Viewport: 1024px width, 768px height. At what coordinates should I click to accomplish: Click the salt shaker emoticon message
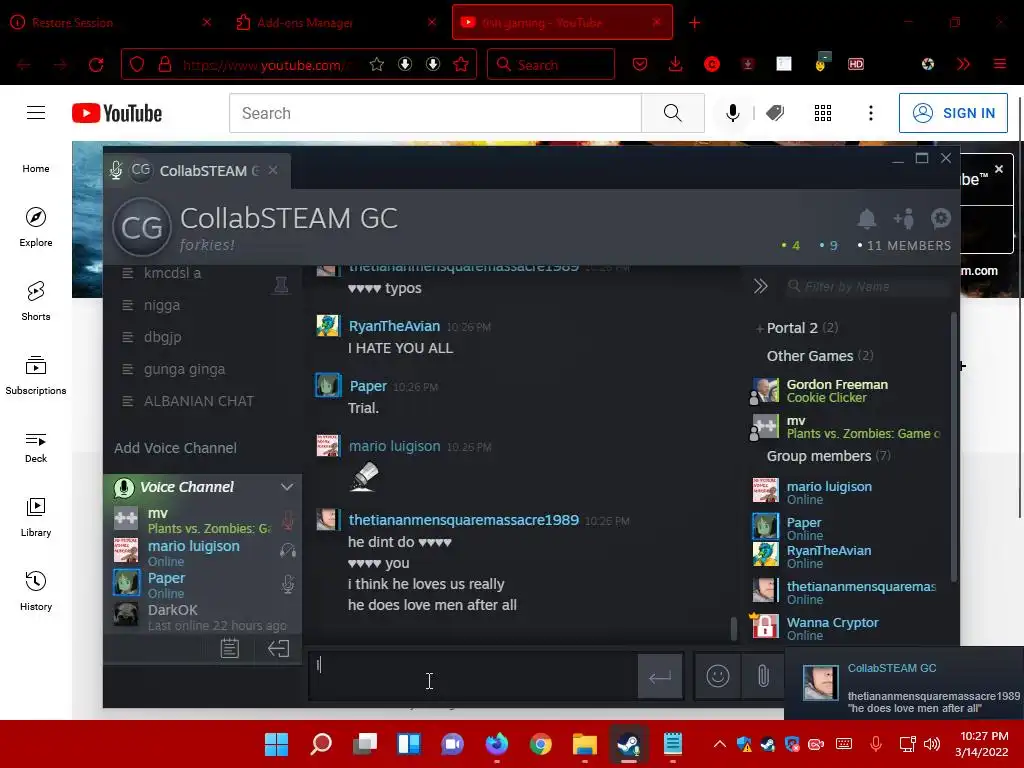[x=364, y=476]
